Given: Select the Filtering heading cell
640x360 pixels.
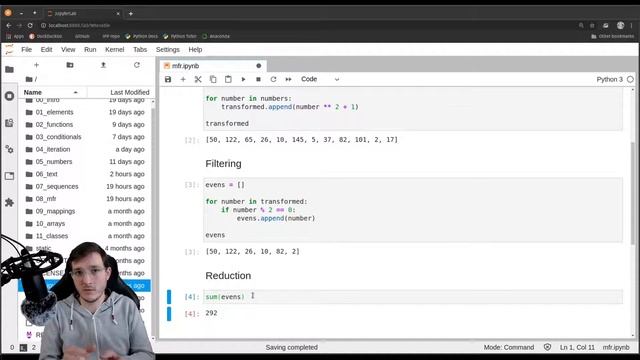Looking at the screenshot, I should (x=223, y=164).
